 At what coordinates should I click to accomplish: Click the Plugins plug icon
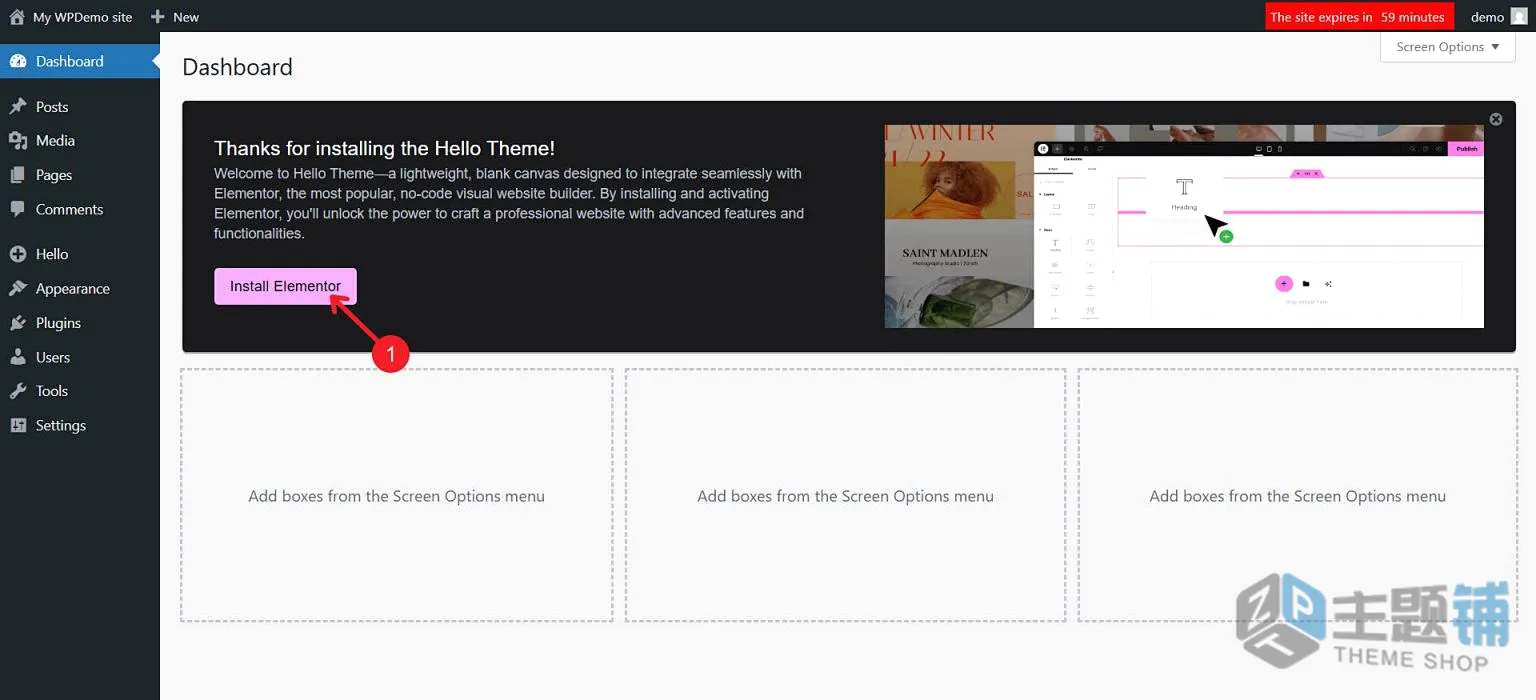click(x=18, y=323)
